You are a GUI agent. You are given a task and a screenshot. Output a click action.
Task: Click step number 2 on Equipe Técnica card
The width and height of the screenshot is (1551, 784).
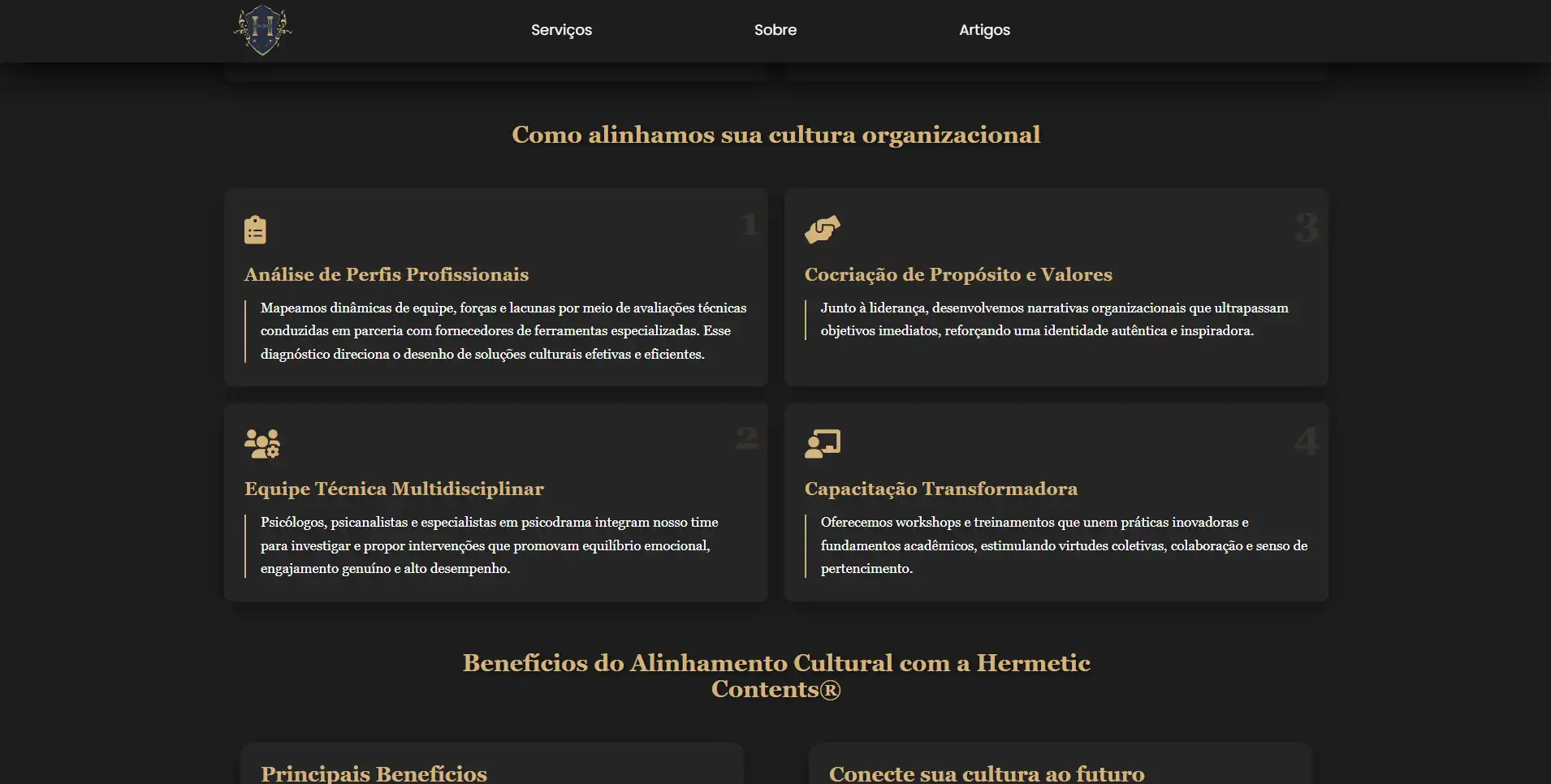pos(747,438)
